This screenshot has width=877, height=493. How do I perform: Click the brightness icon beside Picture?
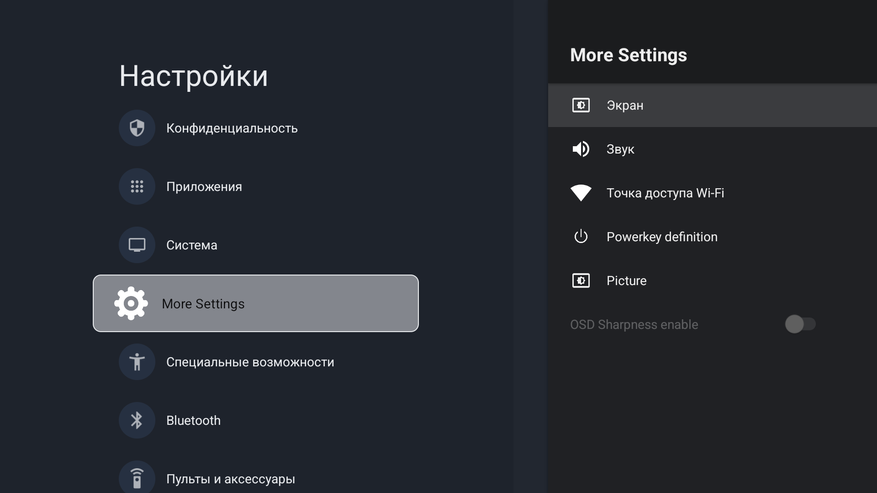pos(581,281)
